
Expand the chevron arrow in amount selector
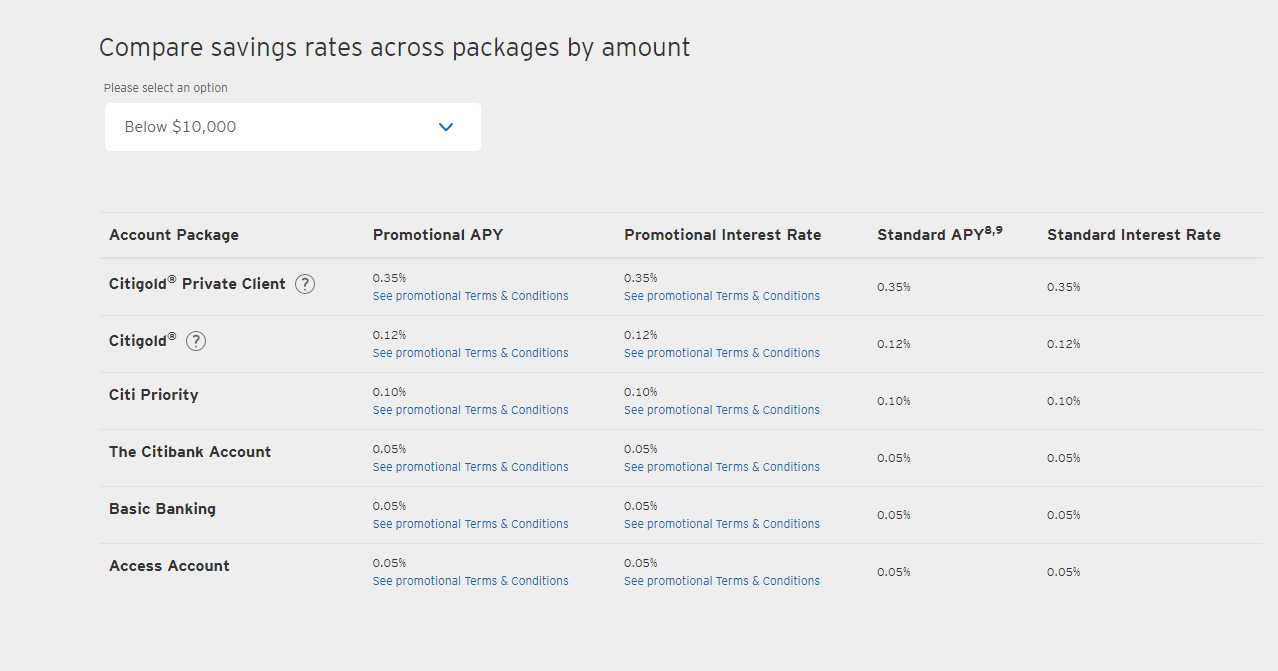[446, 127]
